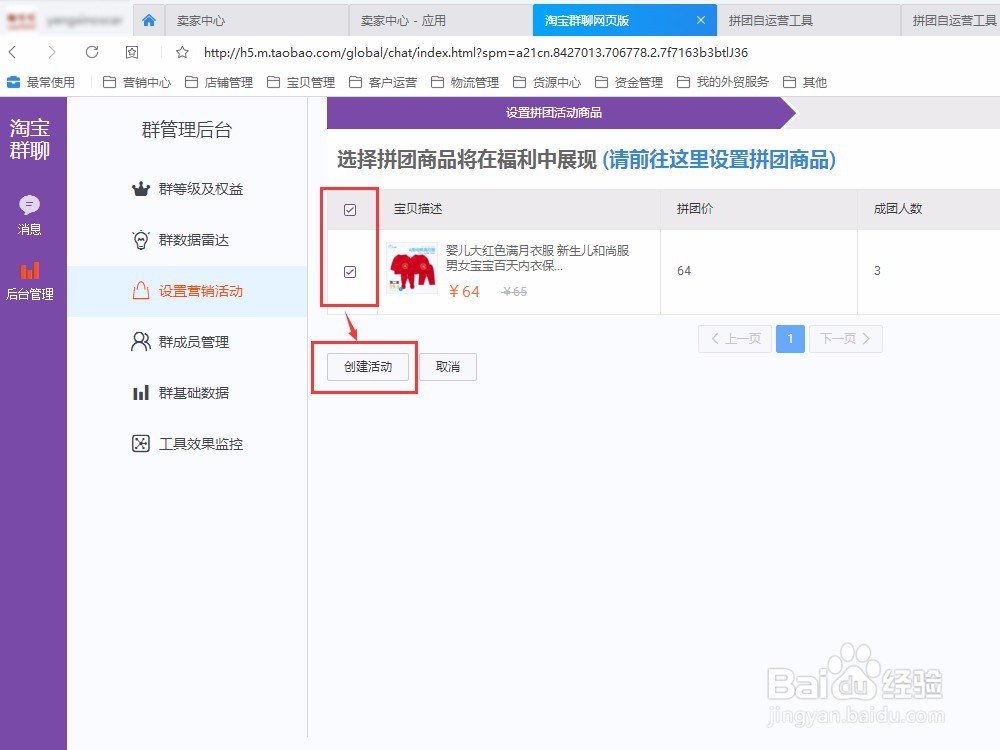Click the 后台管理 chart icon in purple sidebar
Screen dimensions: 1000x750
(x=30, y=271)
